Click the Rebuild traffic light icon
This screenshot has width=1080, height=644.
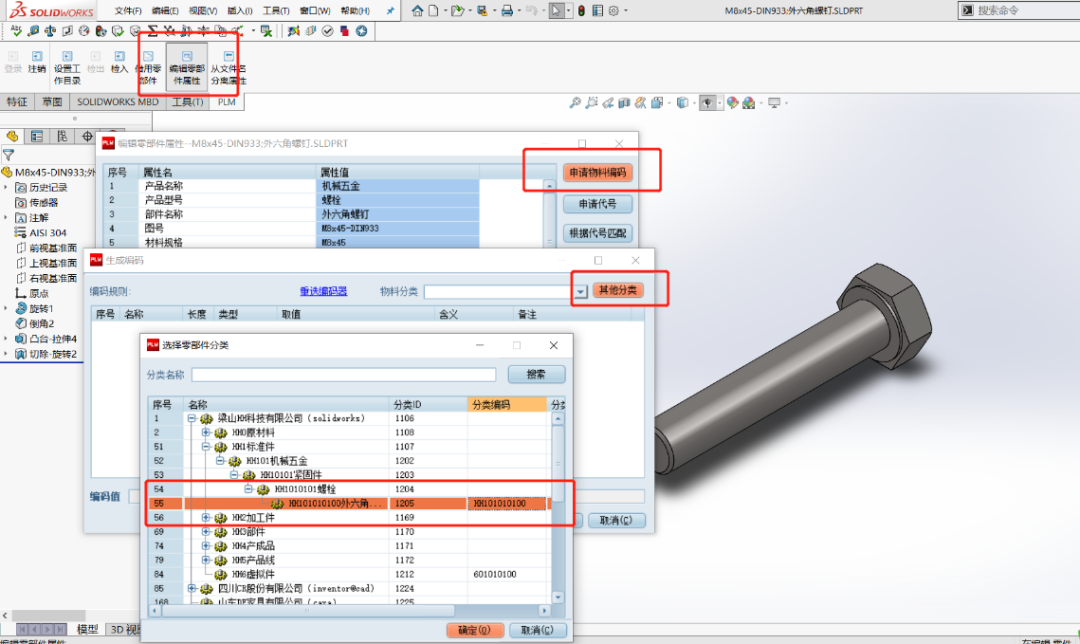point(581,10)
